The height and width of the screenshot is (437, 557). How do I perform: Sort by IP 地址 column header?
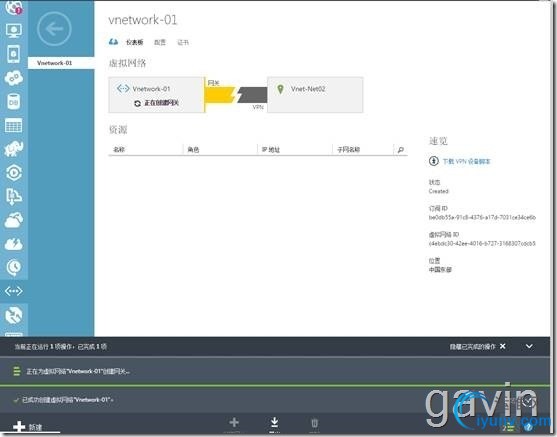tap(271, 150)
